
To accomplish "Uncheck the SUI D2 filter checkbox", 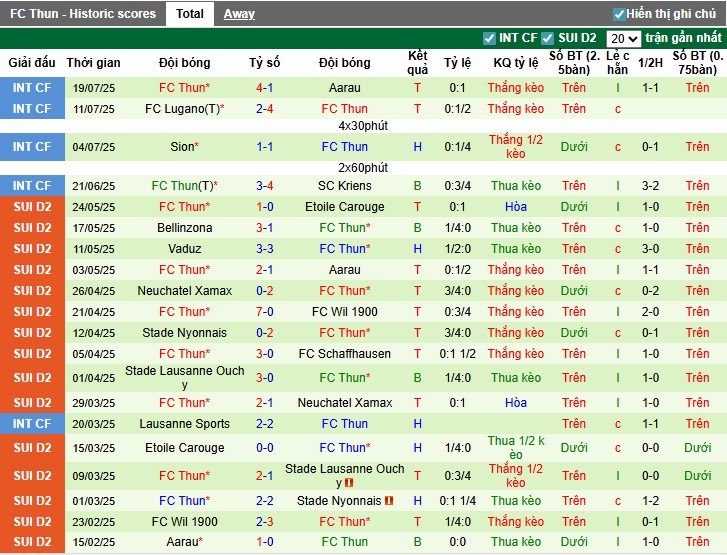I will coord(548,38).
